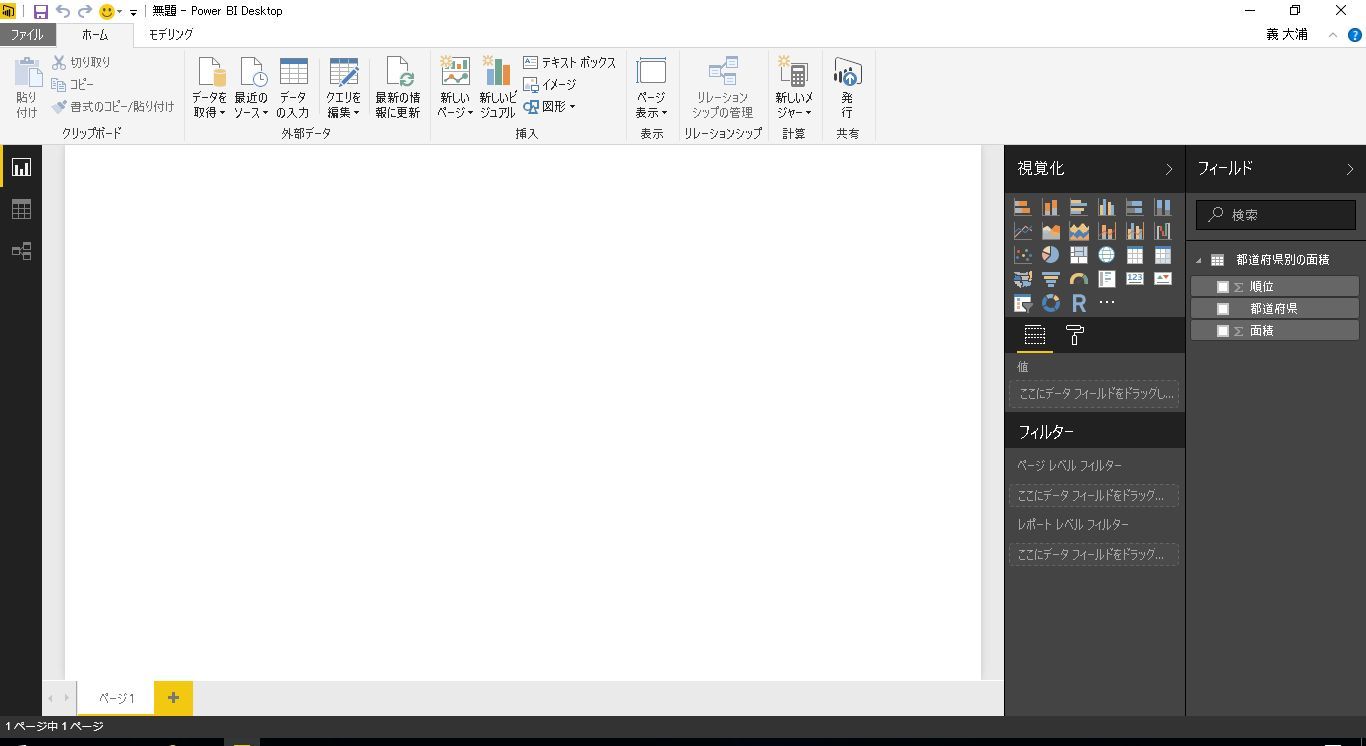Select the card visual showing 123
This screenshot has height=746, width=1366.
(x=1135, y=279)
